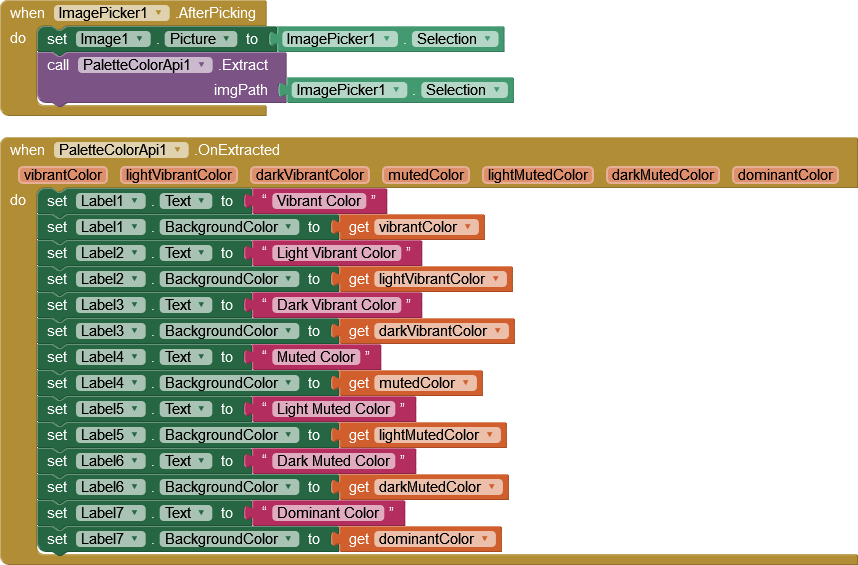Click the vibrantColor event parameter
Viewport: 858px width, 565px height.
(63, 175)
